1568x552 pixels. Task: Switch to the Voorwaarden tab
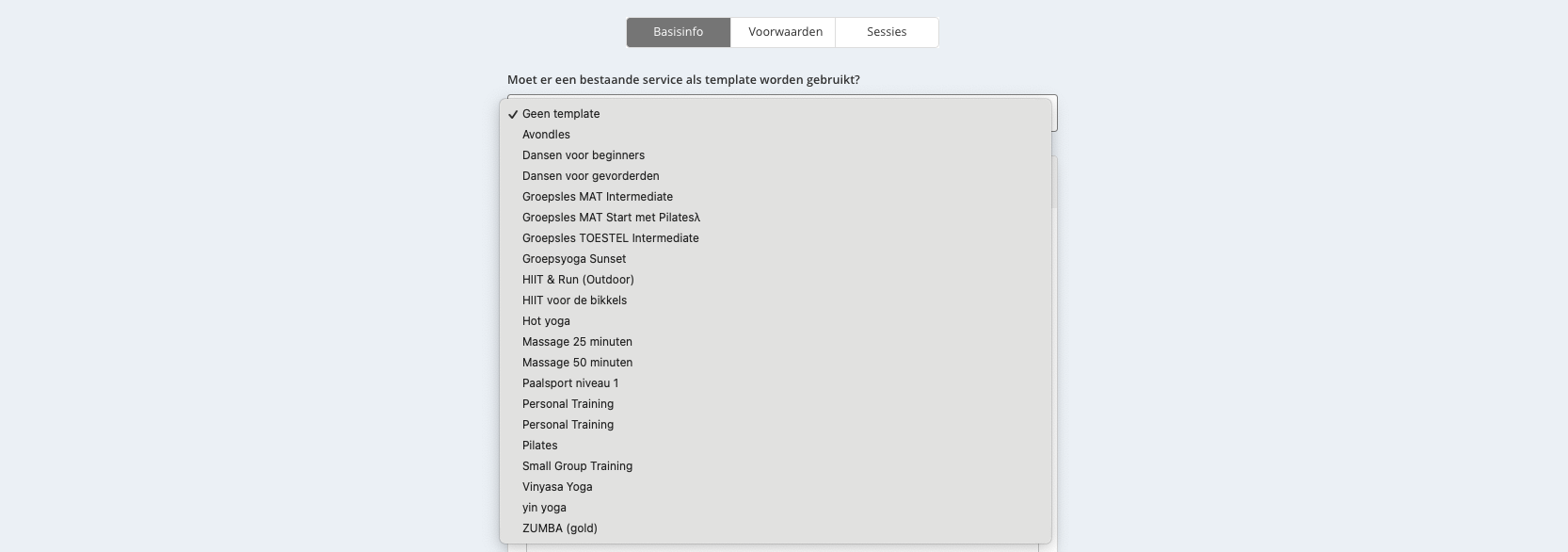(785, 32)
